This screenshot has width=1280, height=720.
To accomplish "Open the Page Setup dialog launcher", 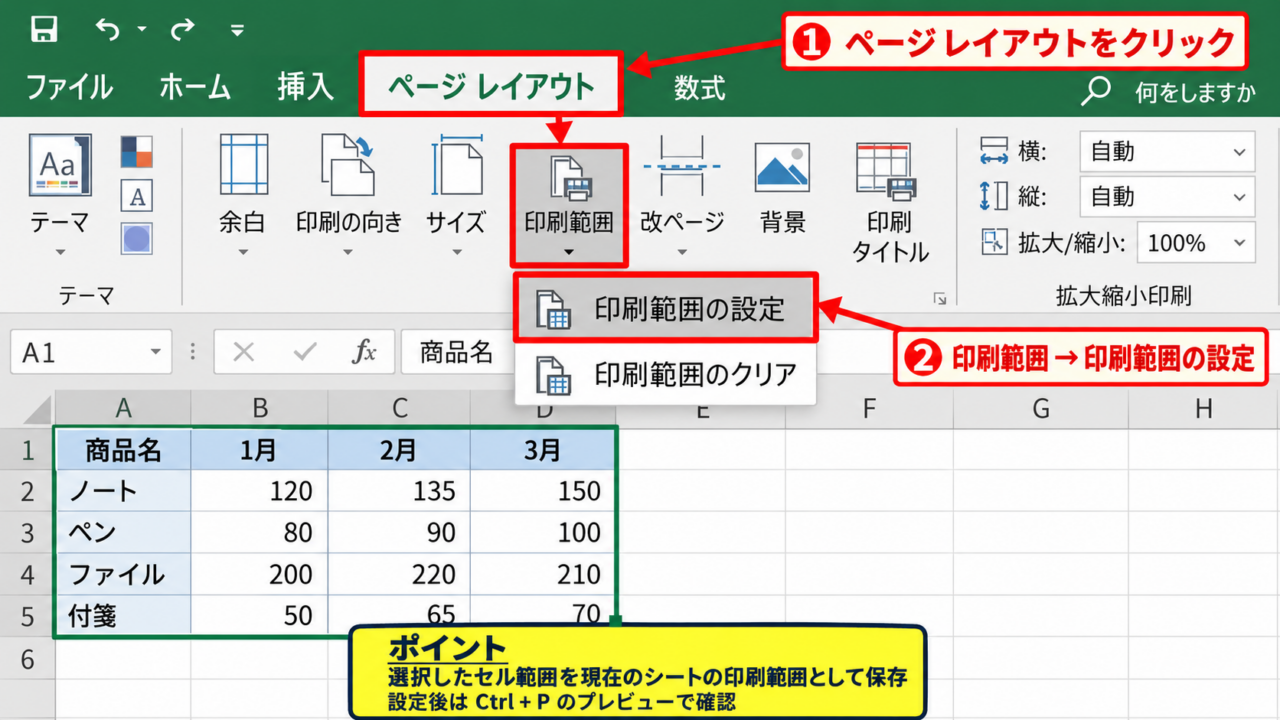I will pos(939,298).
